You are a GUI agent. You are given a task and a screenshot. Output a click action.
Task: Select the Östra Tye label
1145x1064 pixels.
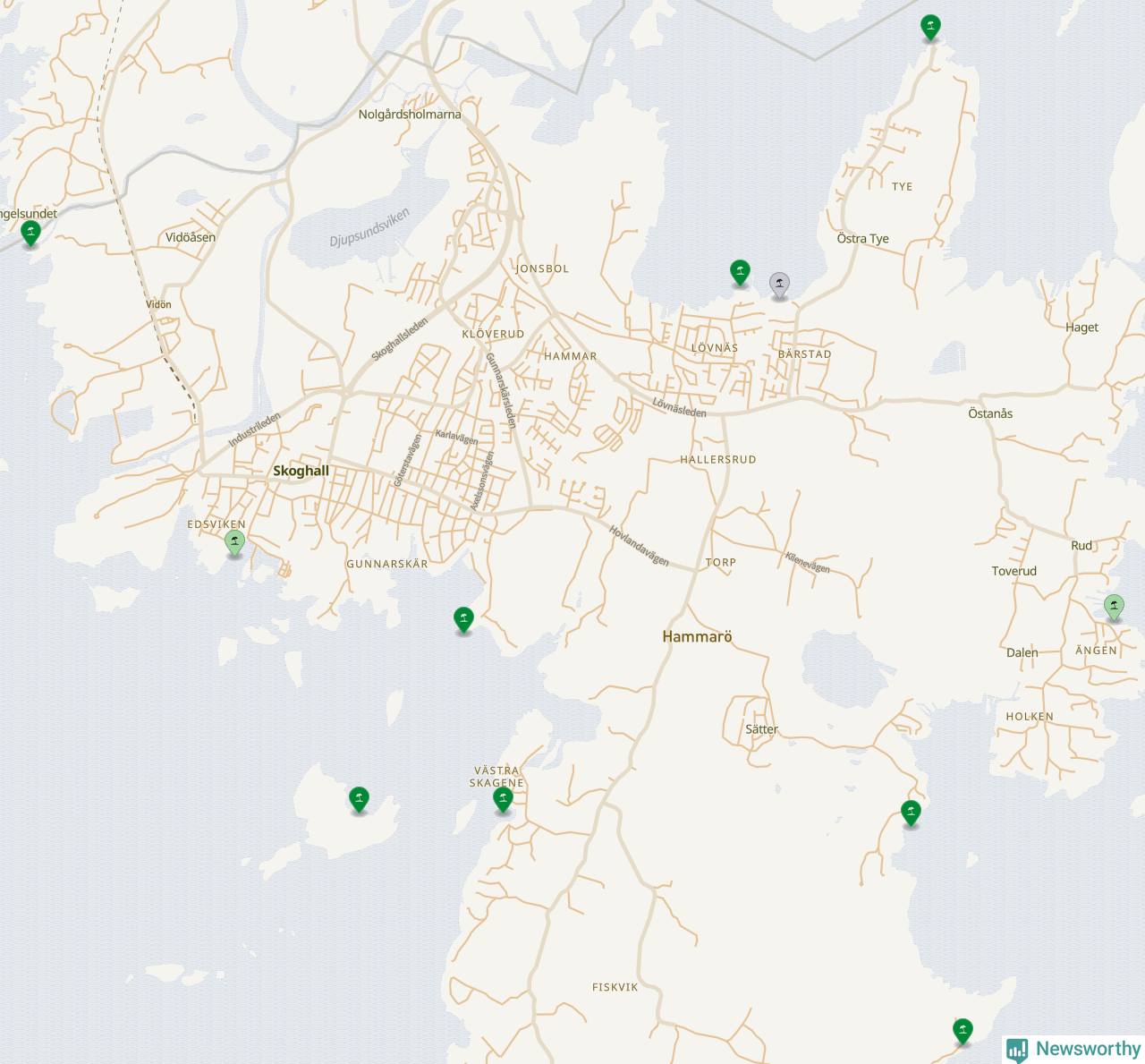point(863,239)
